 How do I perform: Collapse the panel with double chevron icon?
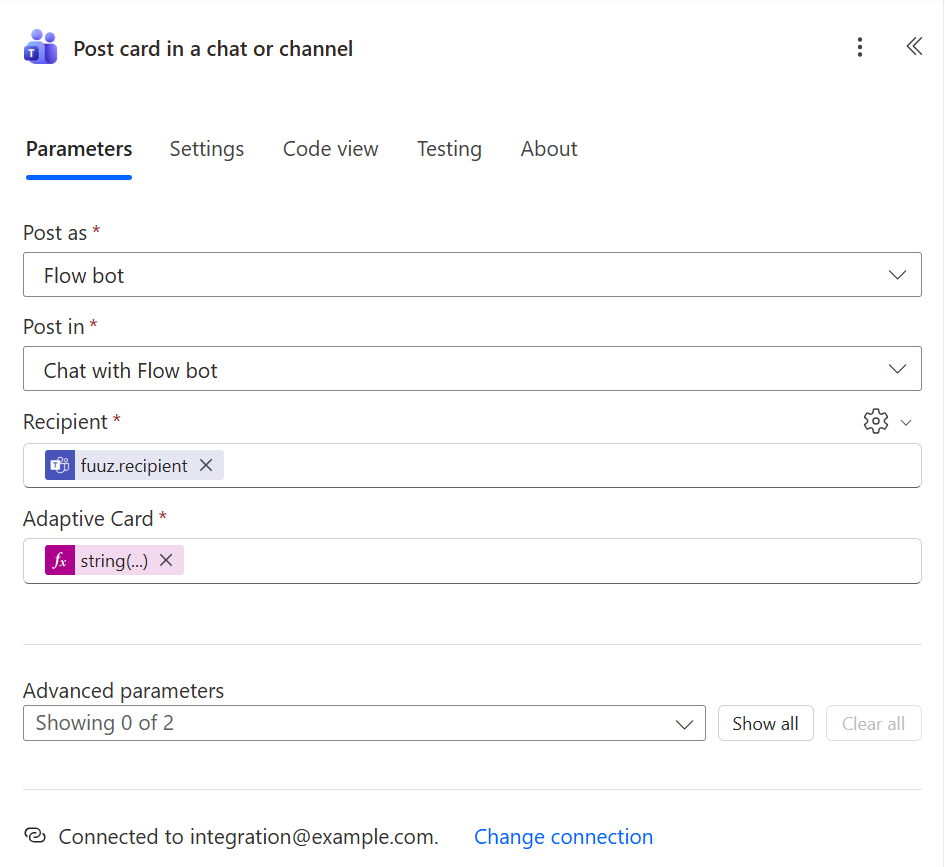[914, 46]
